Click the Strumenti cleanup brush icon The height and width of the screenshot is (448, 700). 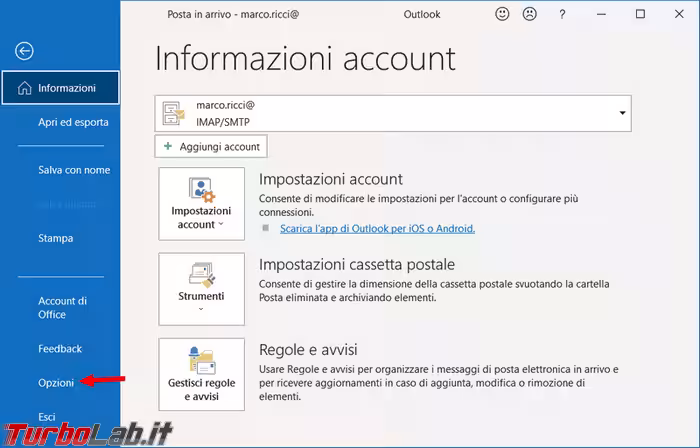(202, 274)
